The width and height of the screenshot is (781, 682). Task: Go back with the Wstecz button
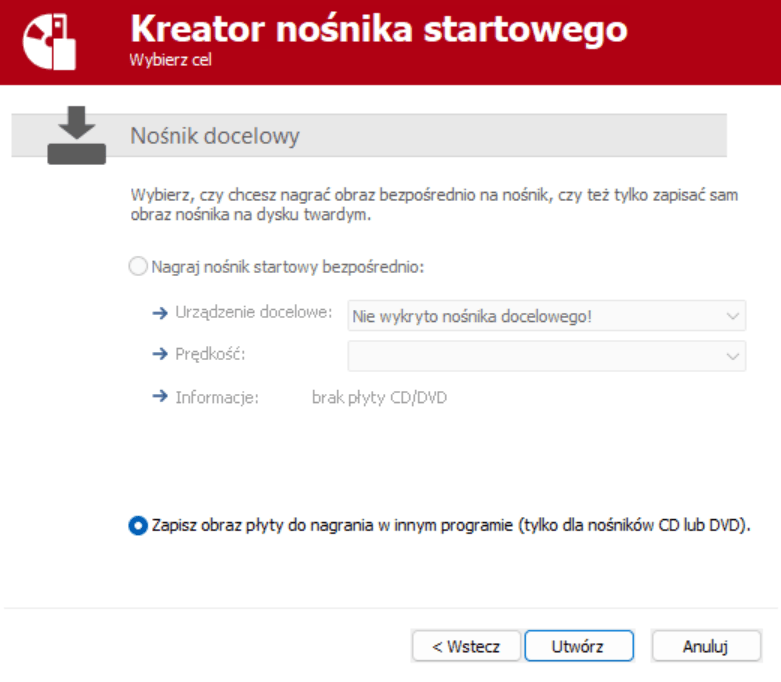tap(466, 646)
